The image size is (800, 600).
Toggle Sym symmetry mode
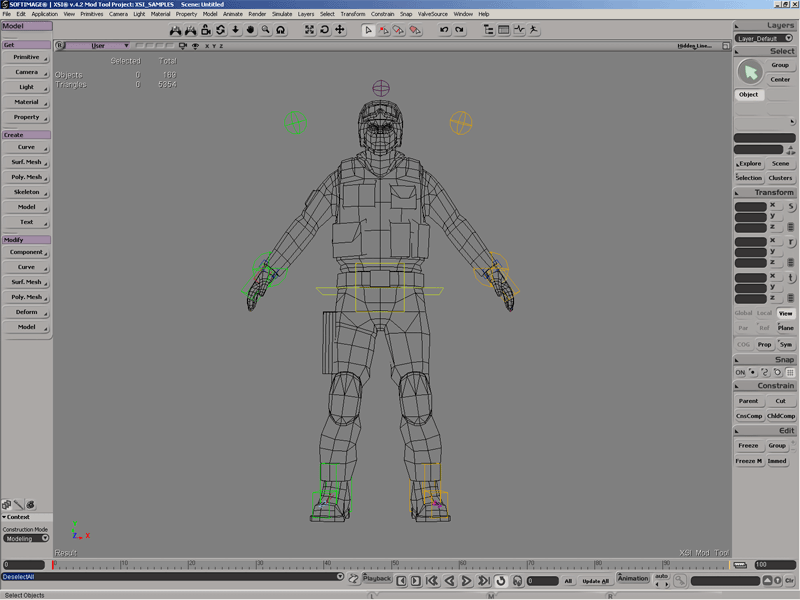point(786,344)
